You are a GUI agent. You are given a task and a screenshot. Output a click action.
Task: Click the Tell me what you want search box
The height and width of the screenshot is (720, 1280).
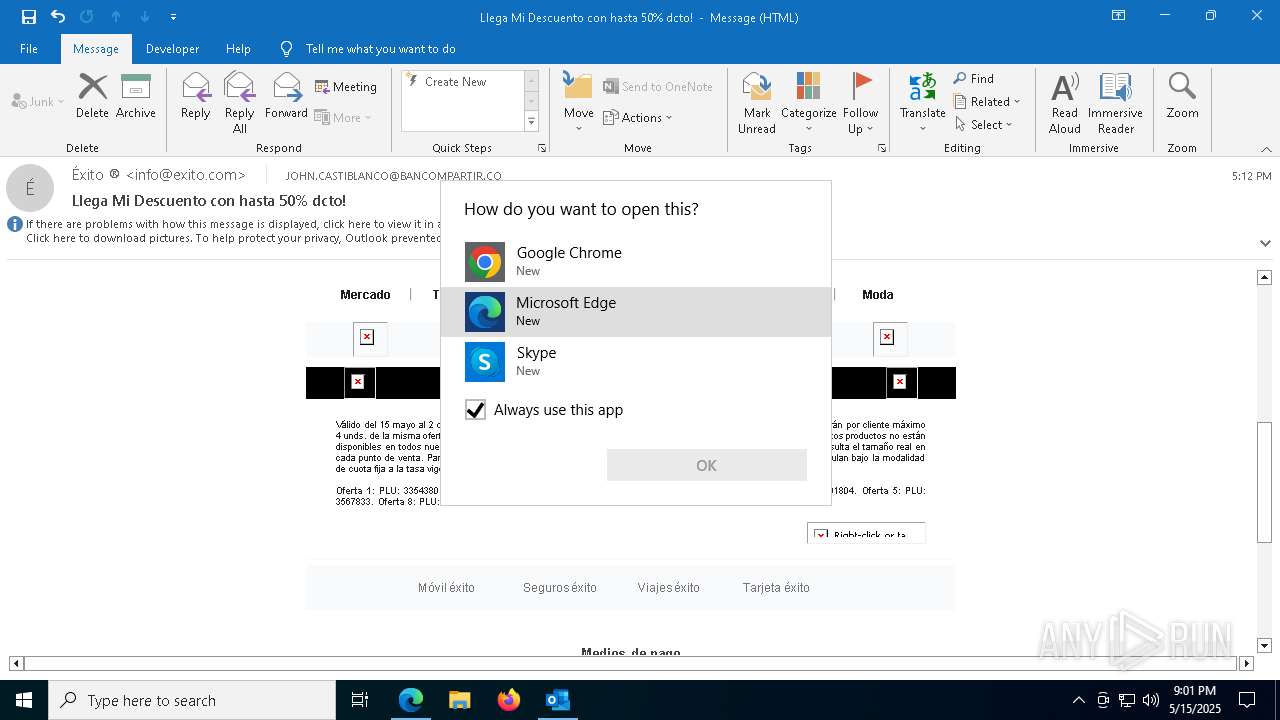tap(380, 49)
